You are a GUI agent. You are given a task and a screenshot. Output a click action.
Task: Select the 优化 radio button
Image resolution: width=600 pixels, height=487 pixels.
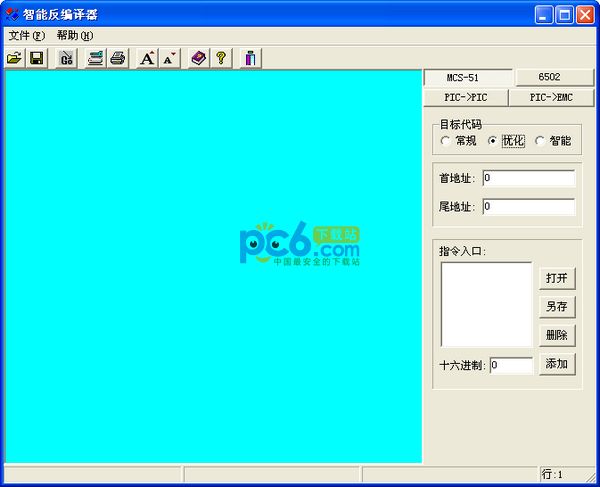tap(492, 141)
